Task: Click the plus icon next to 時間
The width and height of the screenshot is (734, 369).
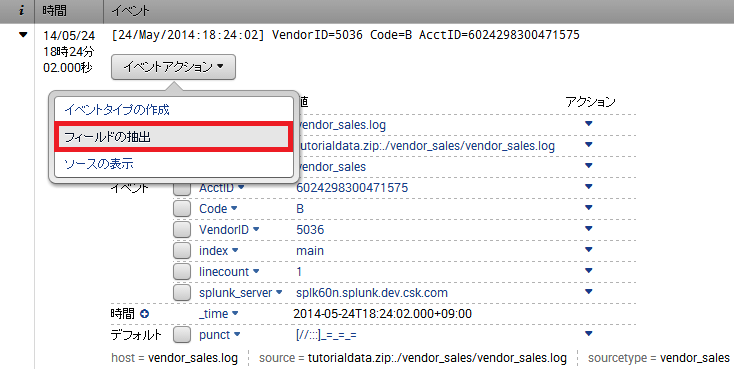Action: click(145, 314)
